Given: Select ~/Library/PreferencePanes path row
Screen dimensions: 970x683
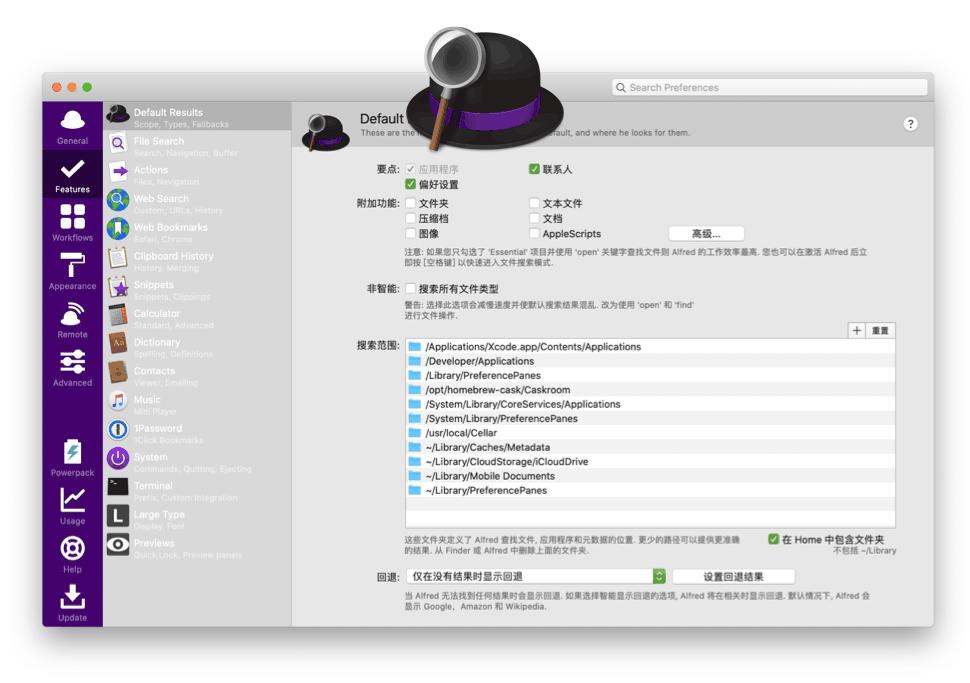Looking at the screenshot, I should click(x=650, y=491).
